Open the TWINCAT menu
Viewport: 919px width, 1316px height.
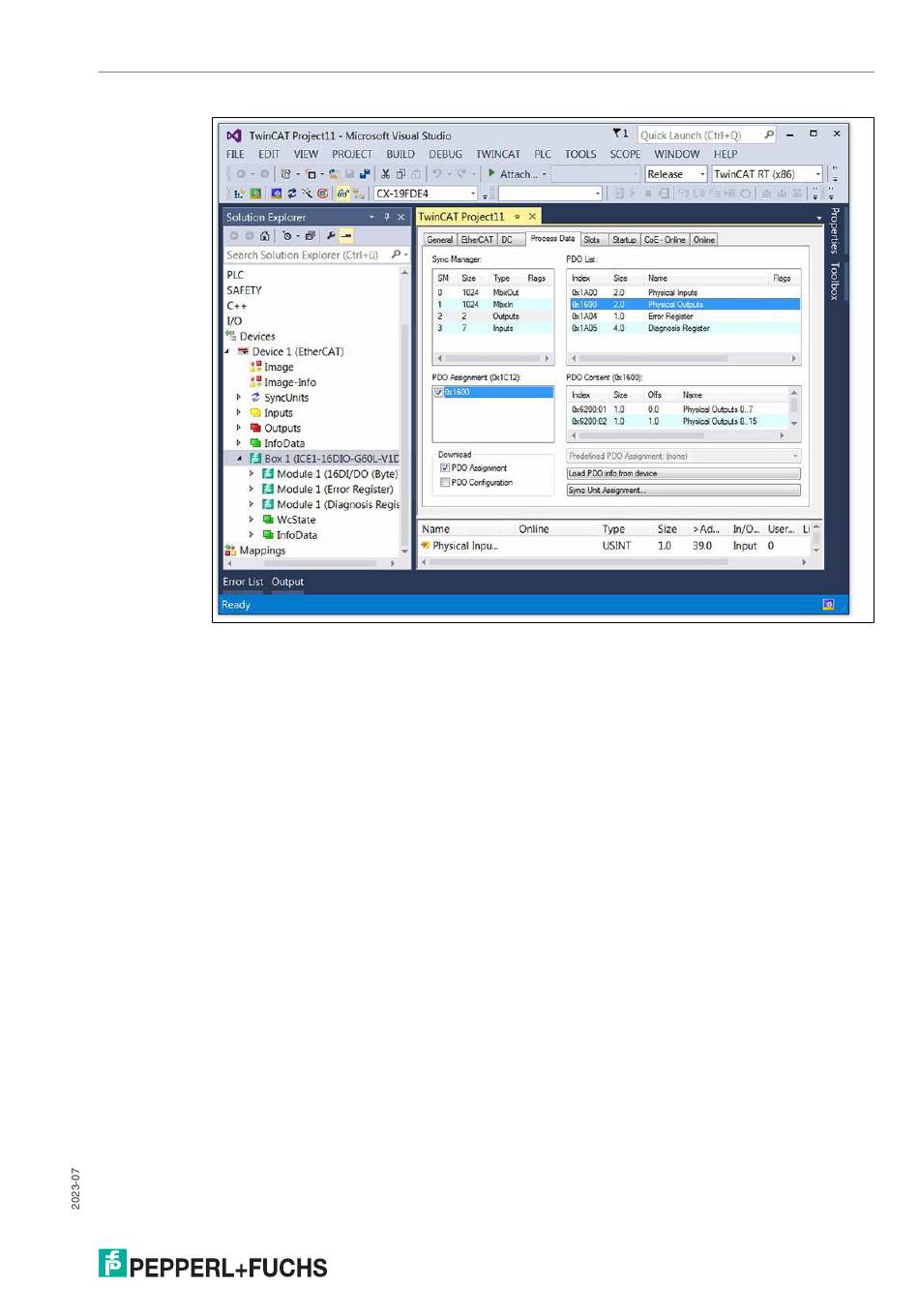[x=498, y=154]
